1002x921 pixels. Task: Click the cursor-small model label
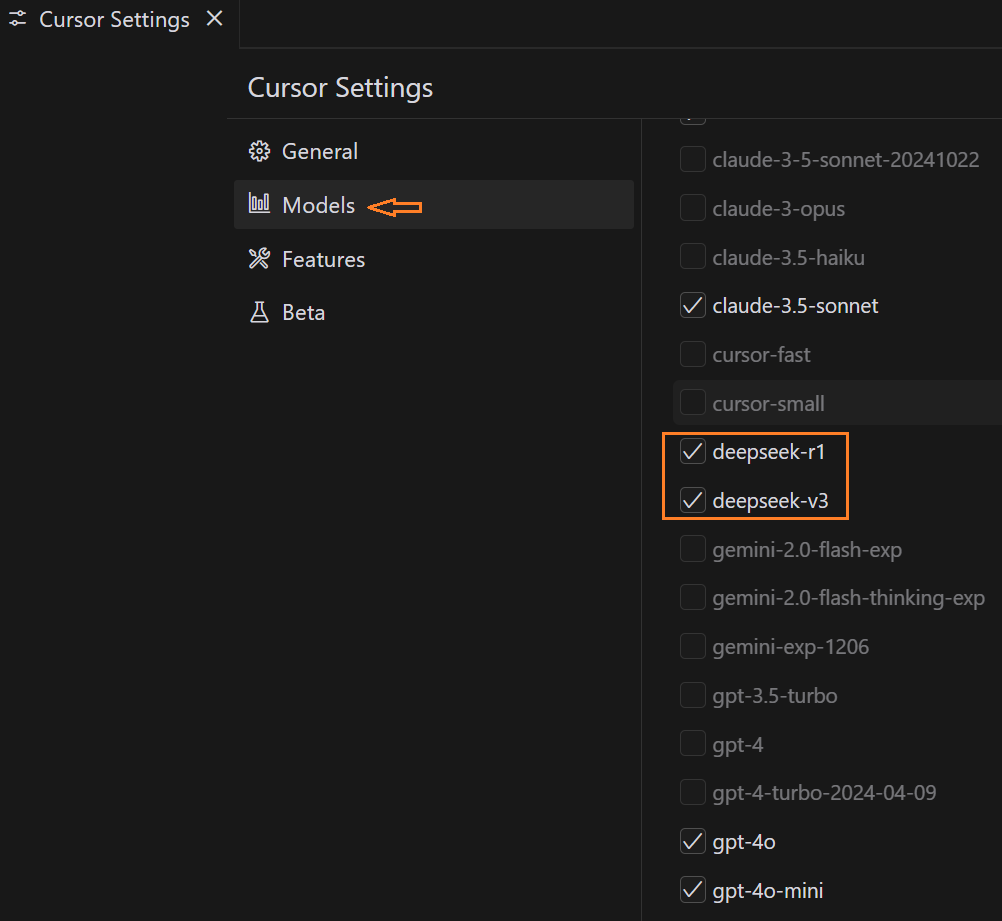[768, 404]
